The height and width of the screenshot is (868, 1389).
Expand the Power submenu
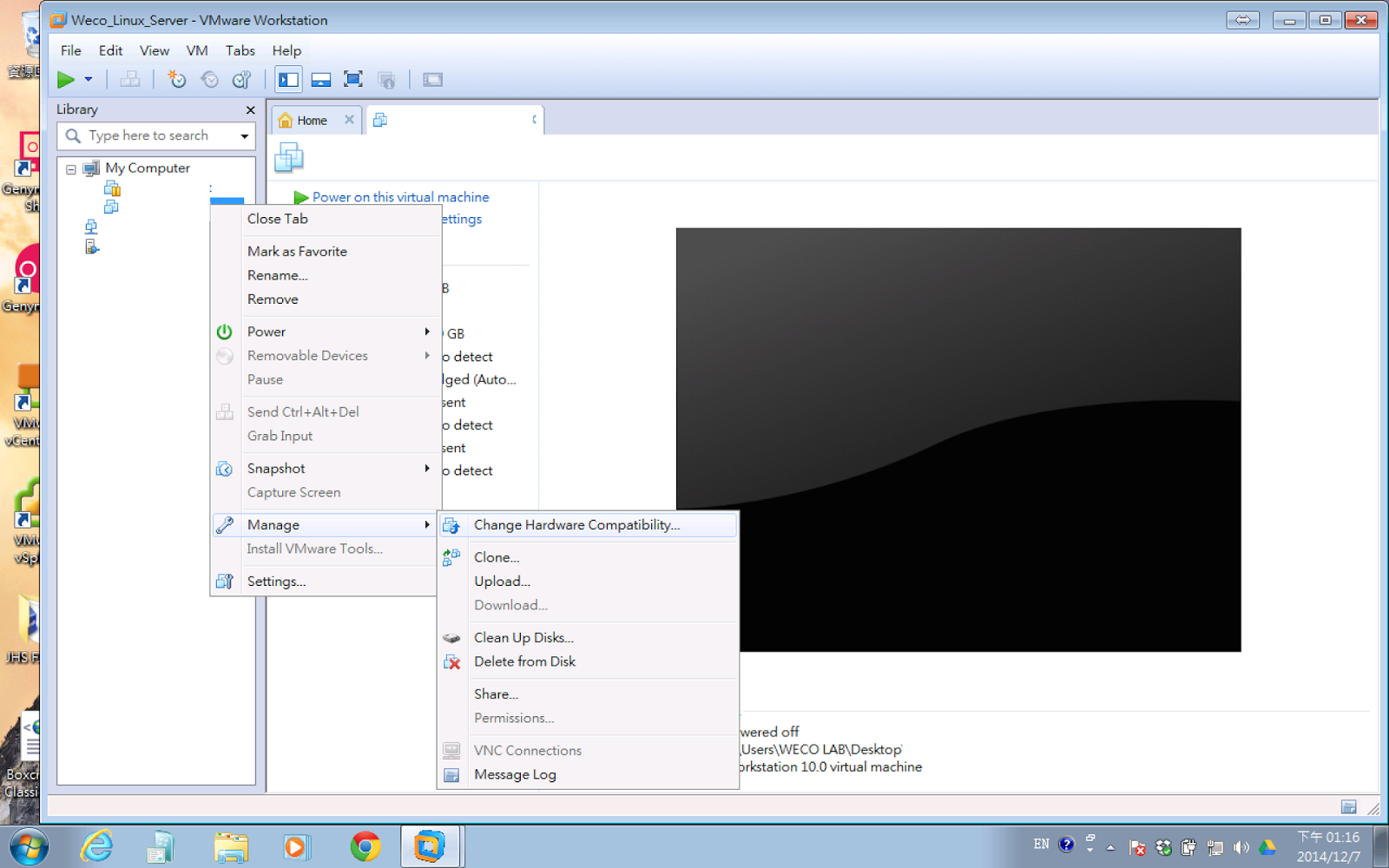pyautogui.click(x=326, y=332)
